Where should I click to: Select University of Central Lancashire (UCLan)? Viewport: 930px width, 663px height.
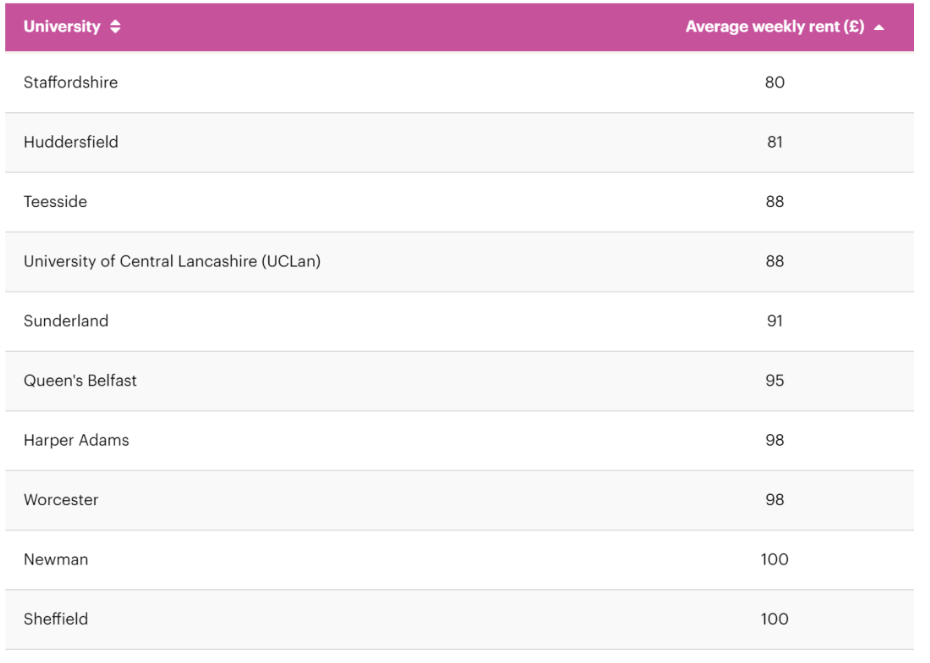tap(172, 261)
